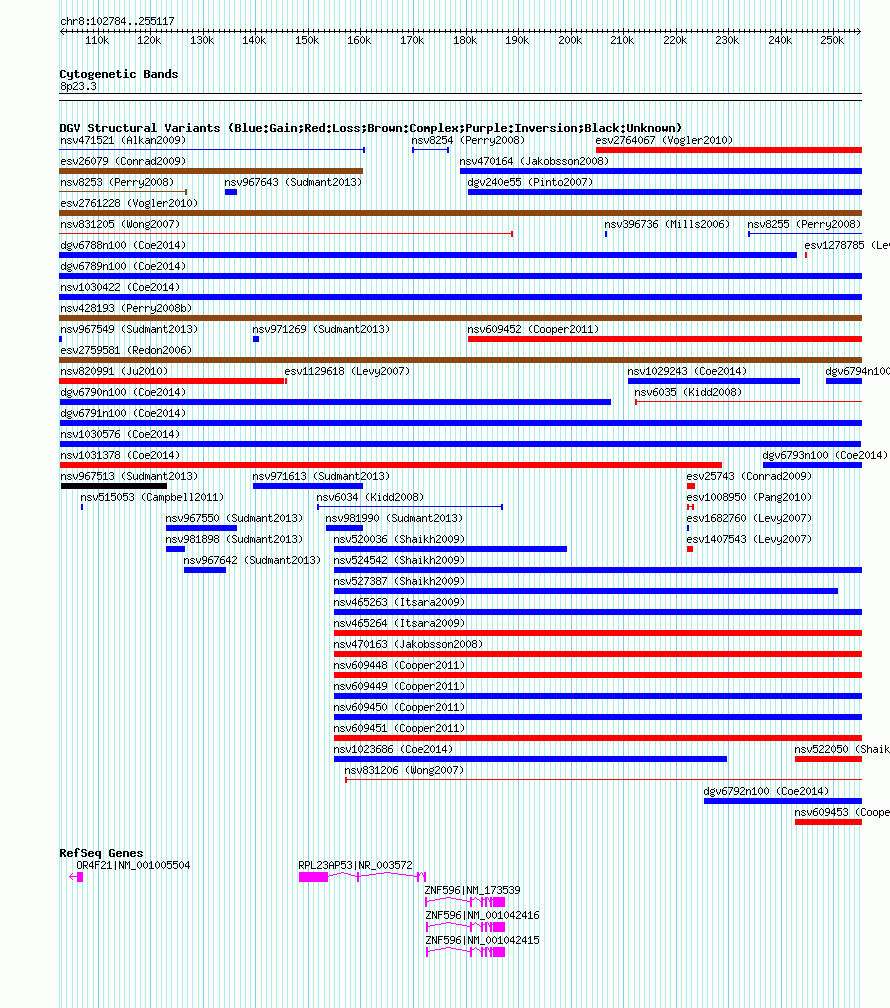The width and height of the screenshot is (890, 1008).
Task: Click the nsv609448 (Cooper2011) label
Action: click(399, 665)
